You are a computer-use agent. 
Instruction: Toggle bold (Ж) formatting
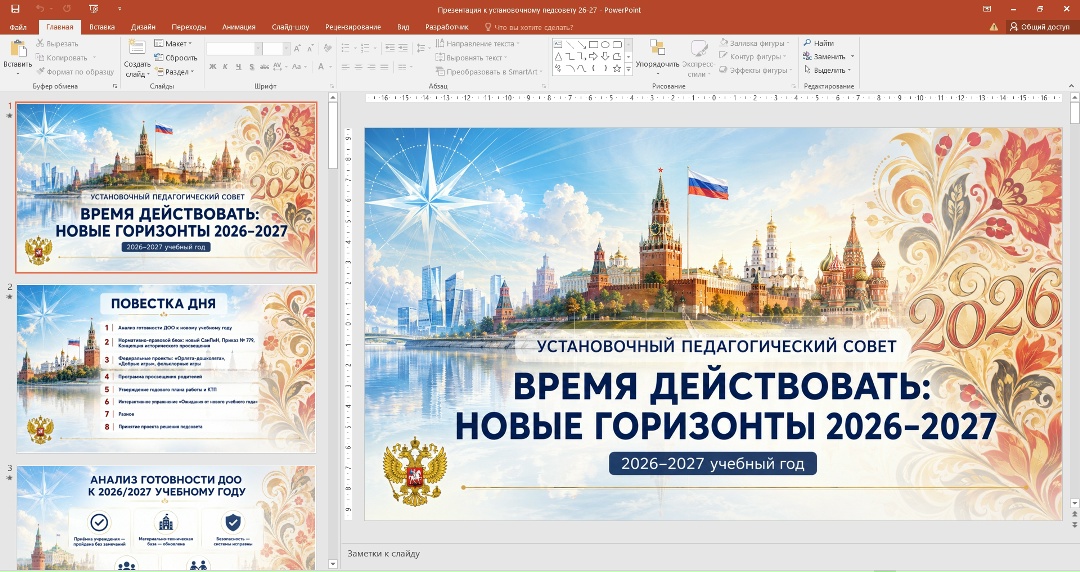coord(212,67)
